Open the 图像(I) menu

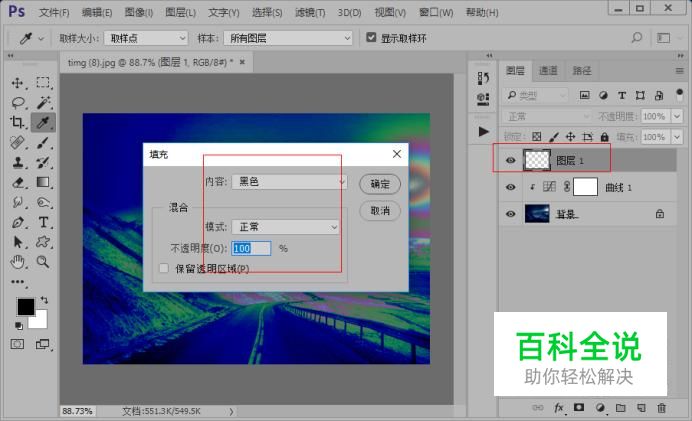[139, 12]
